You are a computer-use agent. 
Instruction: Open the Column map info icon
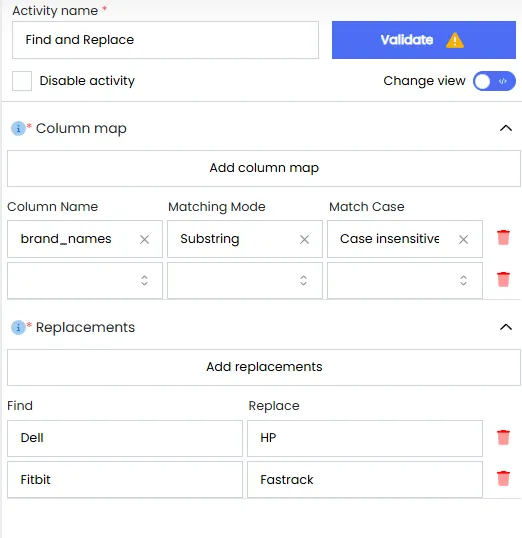click(x=18, y=129)
